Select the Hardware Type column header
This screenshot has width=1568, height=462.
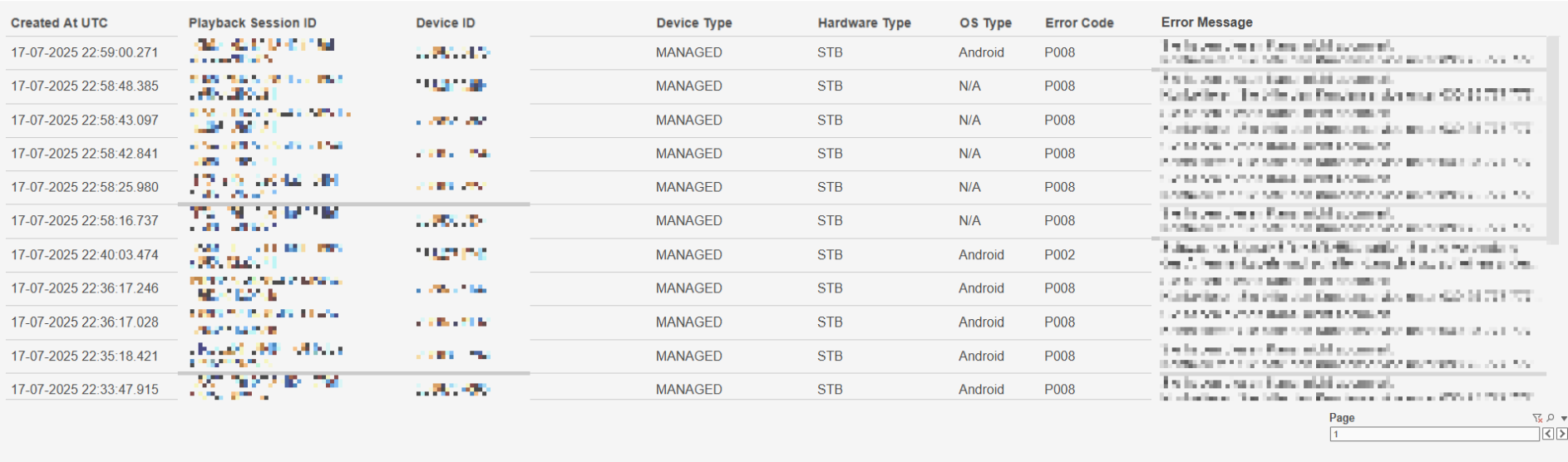(x=864, y=23)
